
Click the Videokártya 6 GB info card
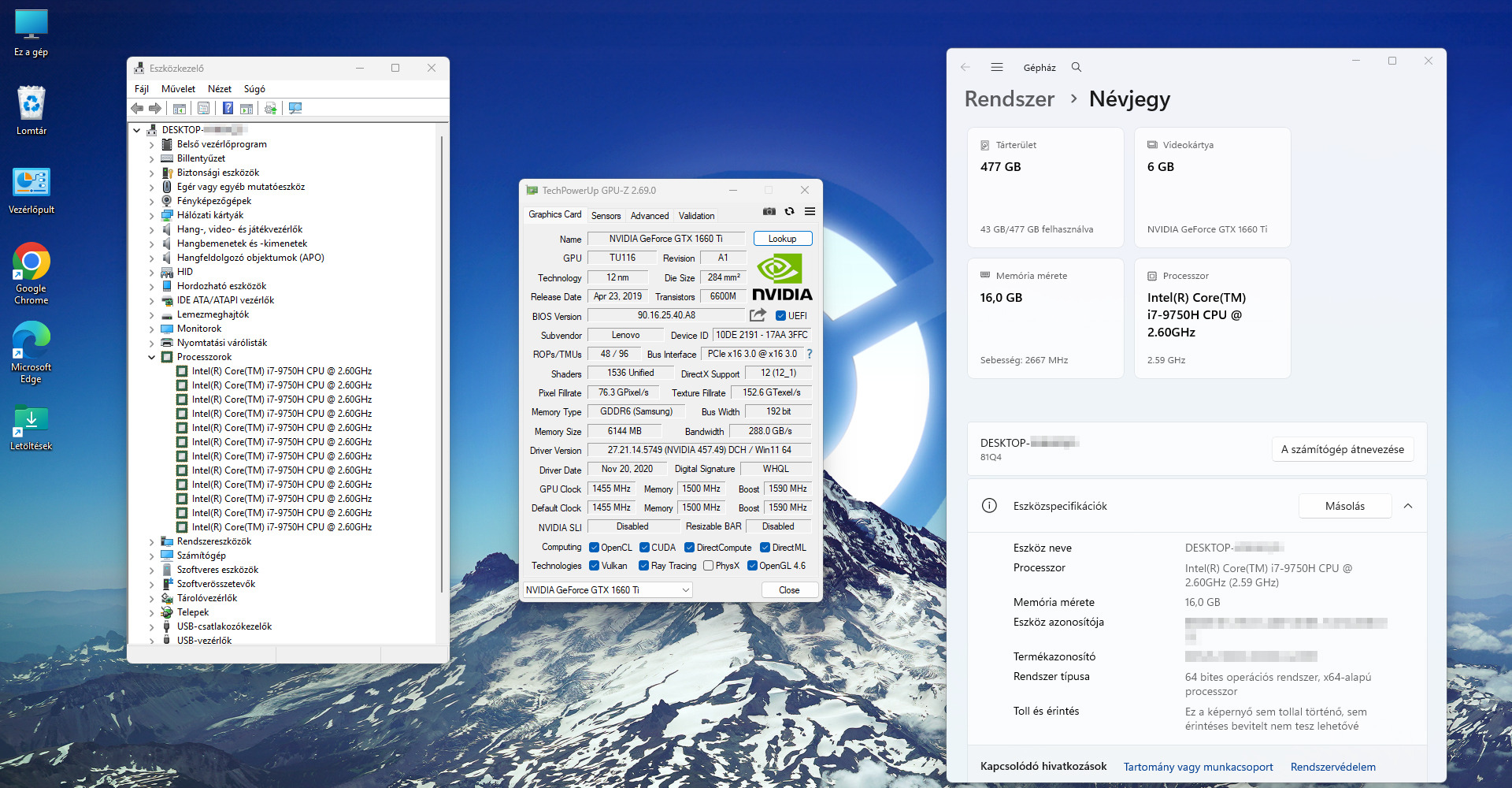[x=1213, y=188]
